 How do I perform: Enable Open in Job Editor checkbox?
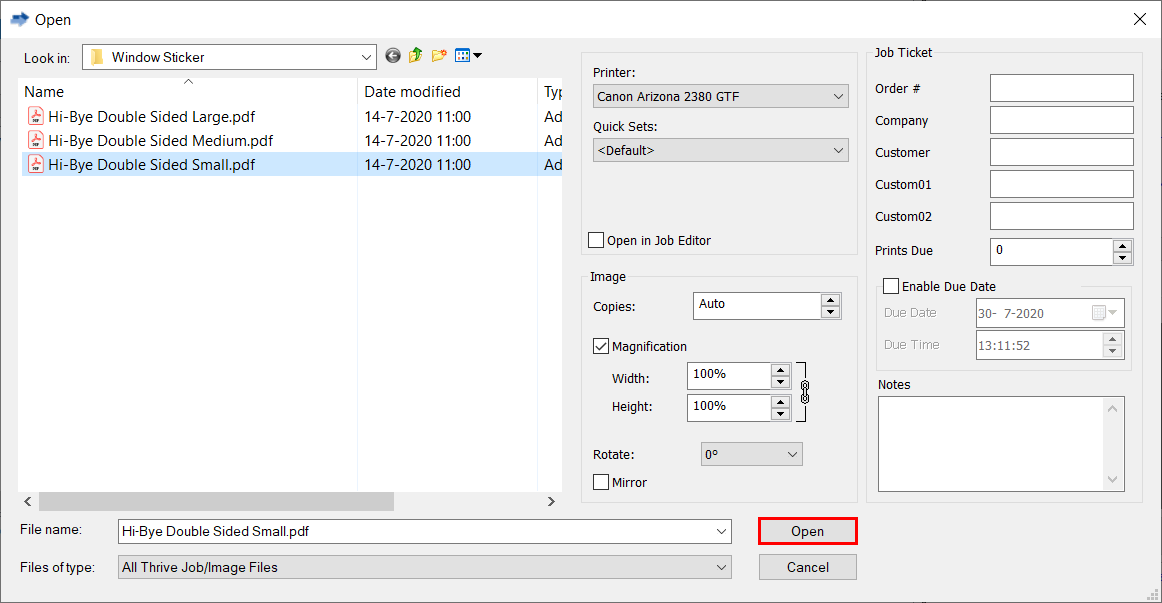pyautogui.click(x=597, y=241)
